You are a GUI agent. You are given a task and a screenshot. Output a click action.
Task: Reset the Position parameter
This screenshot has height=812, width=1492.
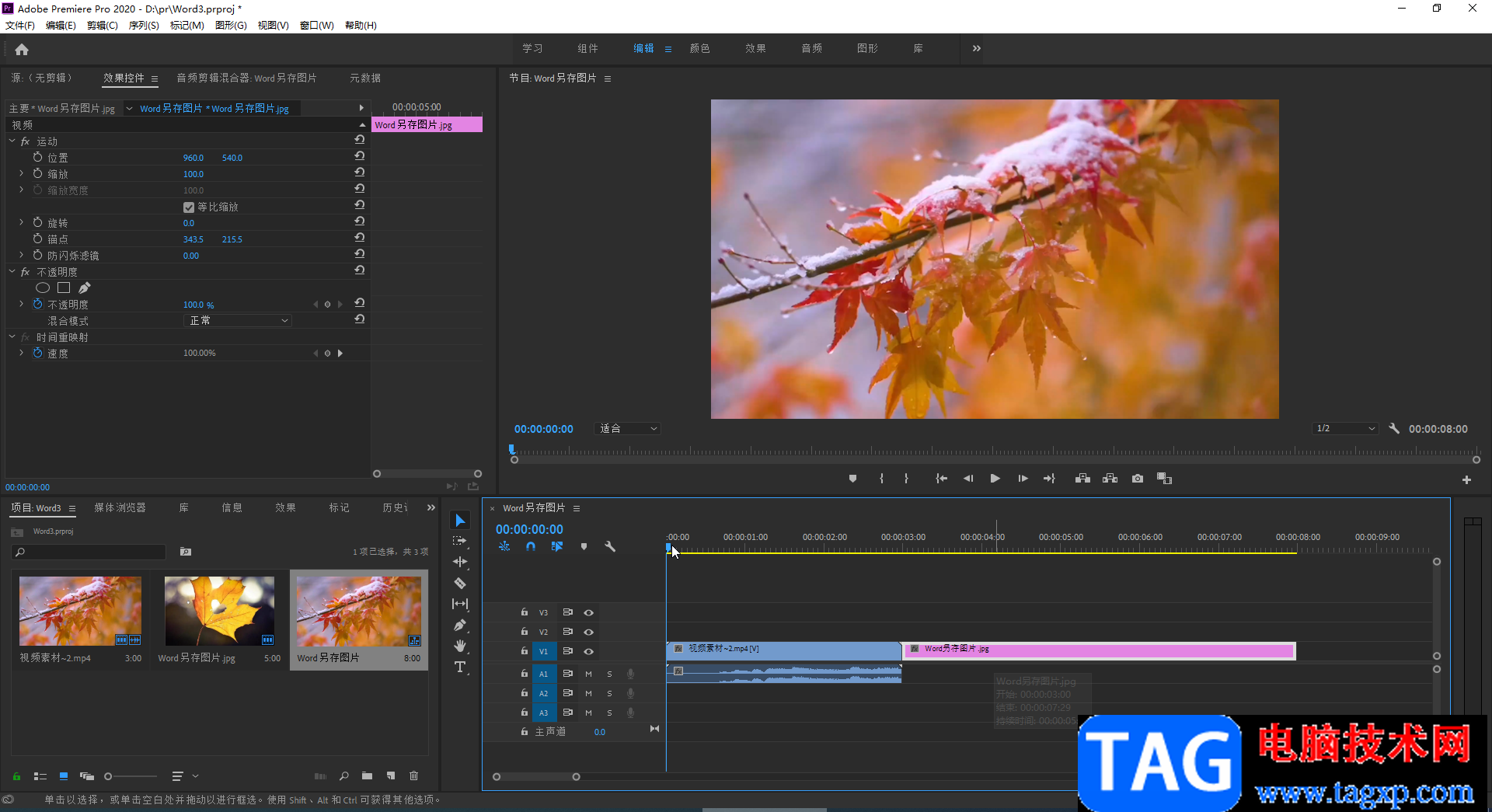click(360, 156)
